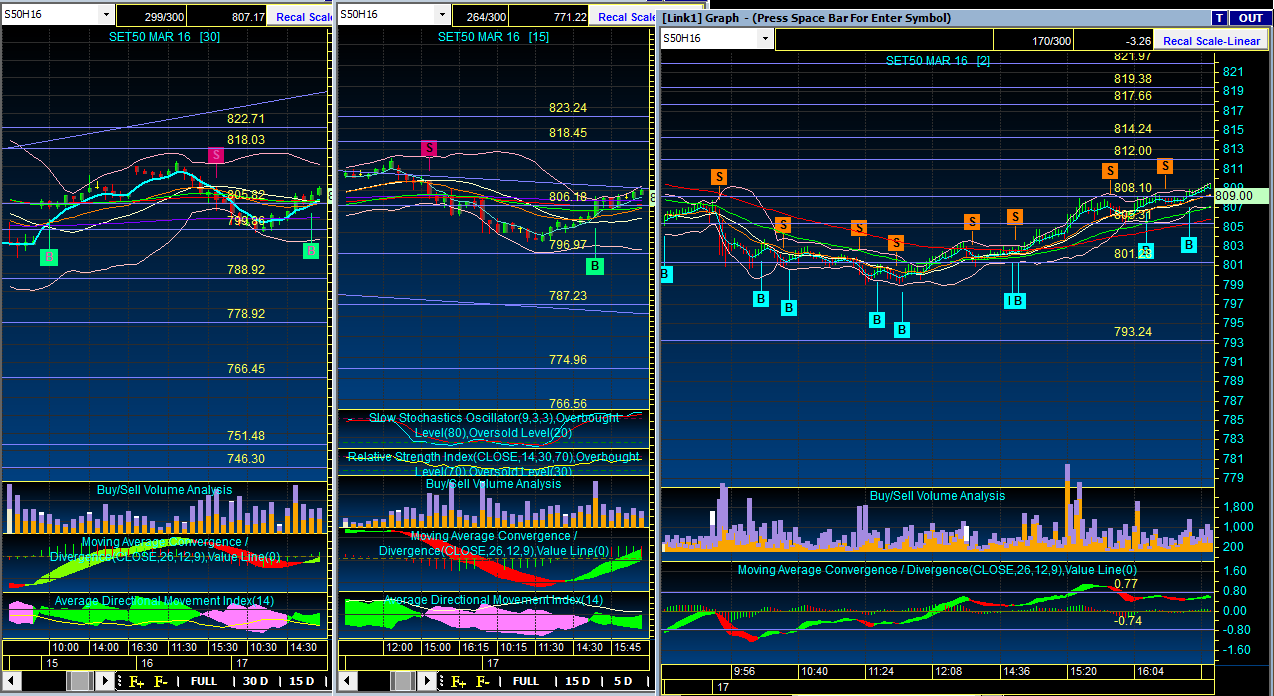1274x696 pixels.
Task: Select the green B marker below 796.97 in the 15-minute chart
Action: tap(595, 266)
